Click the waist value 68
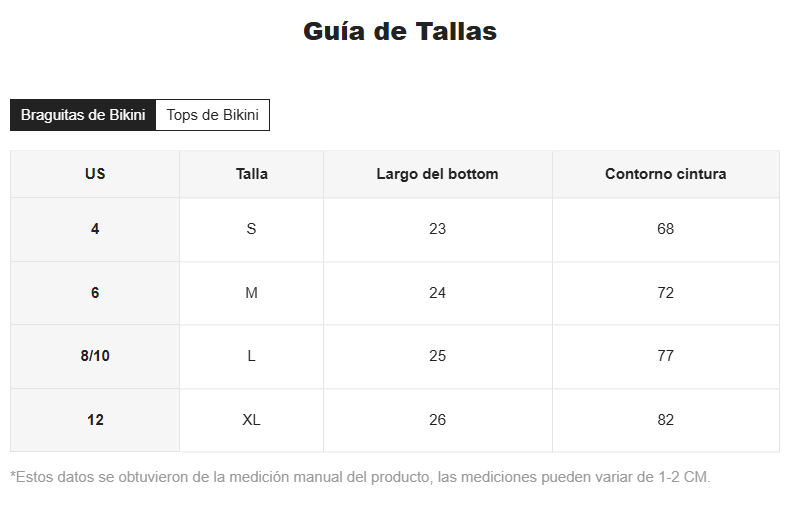Image resolution: width=793 pixels, height=507 pixels. click(666, 229)
